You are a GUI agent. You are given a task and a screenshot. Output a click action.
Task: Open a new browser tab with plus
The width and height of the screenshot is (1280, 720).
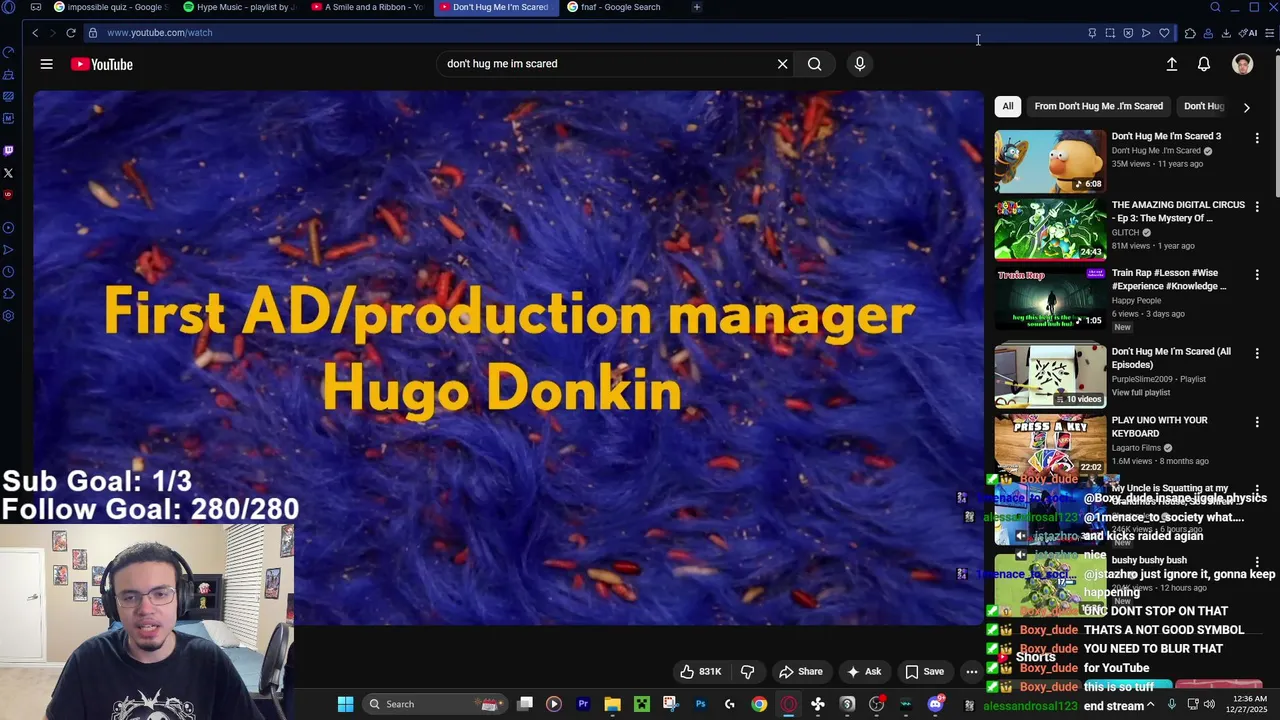697,7
